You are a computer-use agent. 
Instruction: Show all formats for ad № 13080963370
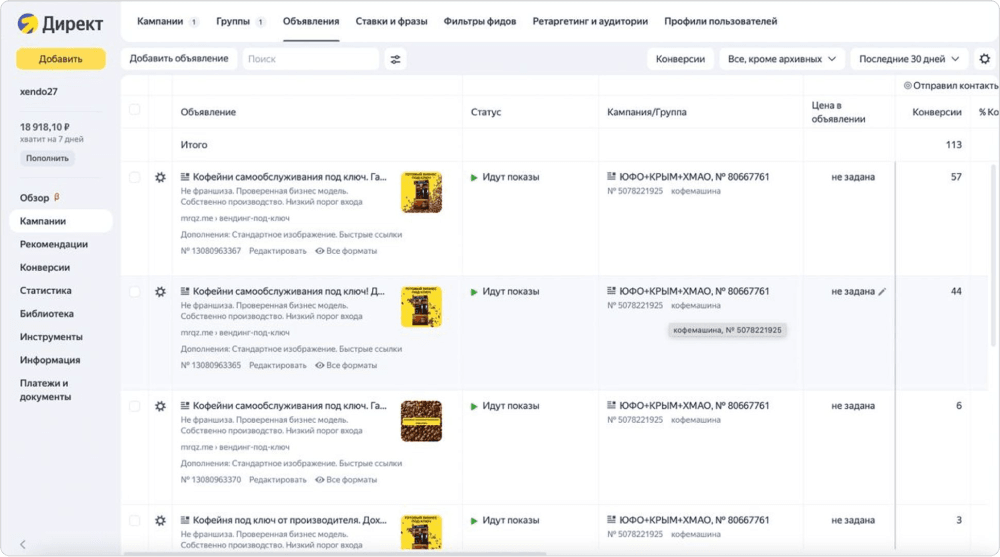point(346,479)
